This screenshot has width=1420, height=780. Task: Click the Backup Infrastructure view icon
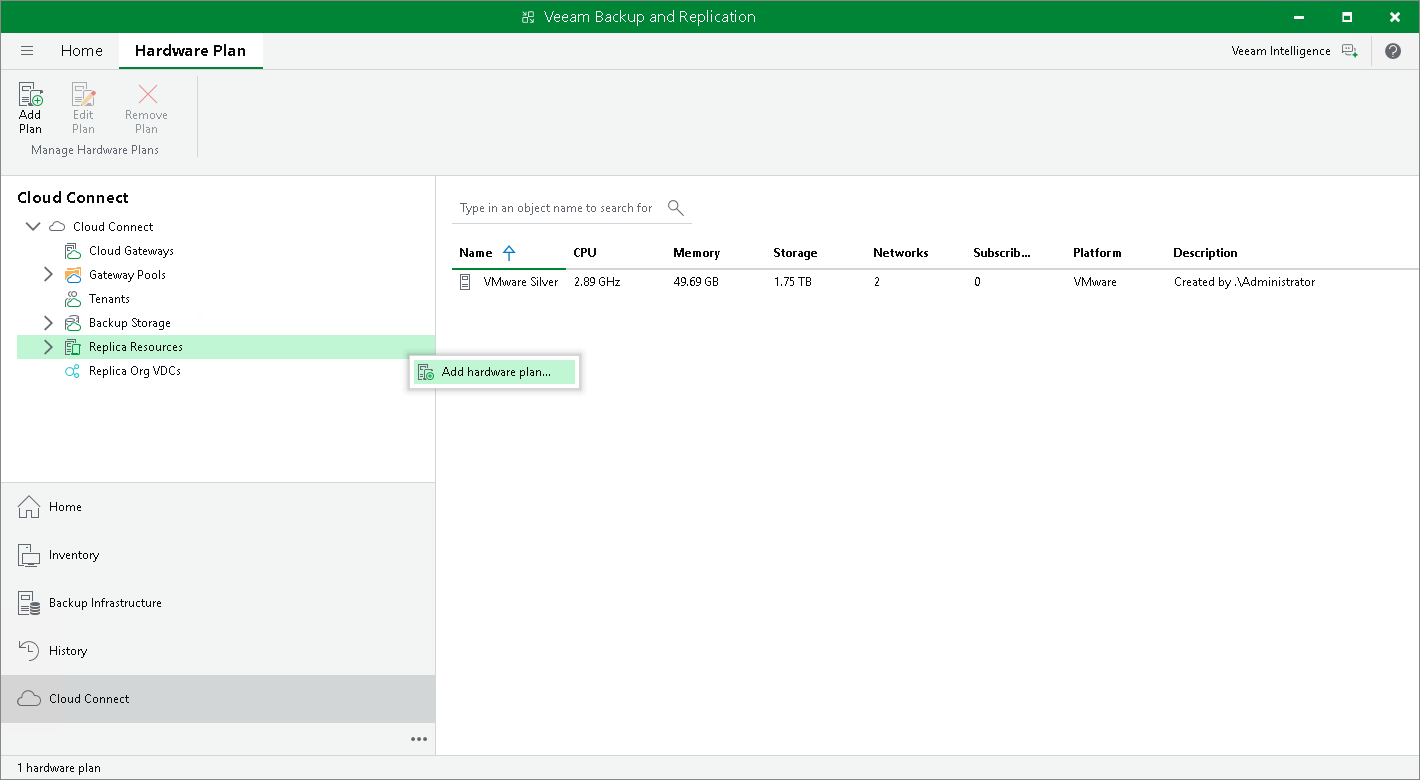[x=30, y=603]
